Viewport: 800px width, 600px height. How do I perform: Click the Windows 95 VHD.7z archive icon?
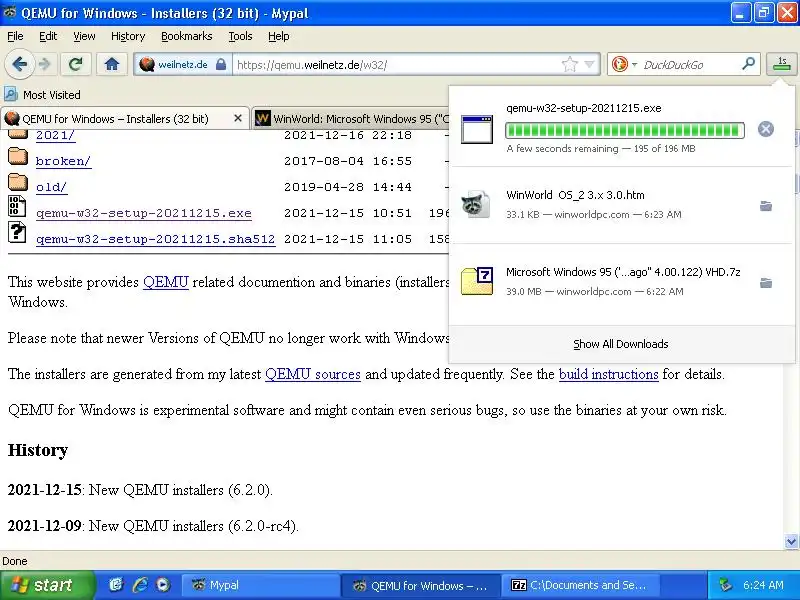pyautogui.click(x=477, y=281)
